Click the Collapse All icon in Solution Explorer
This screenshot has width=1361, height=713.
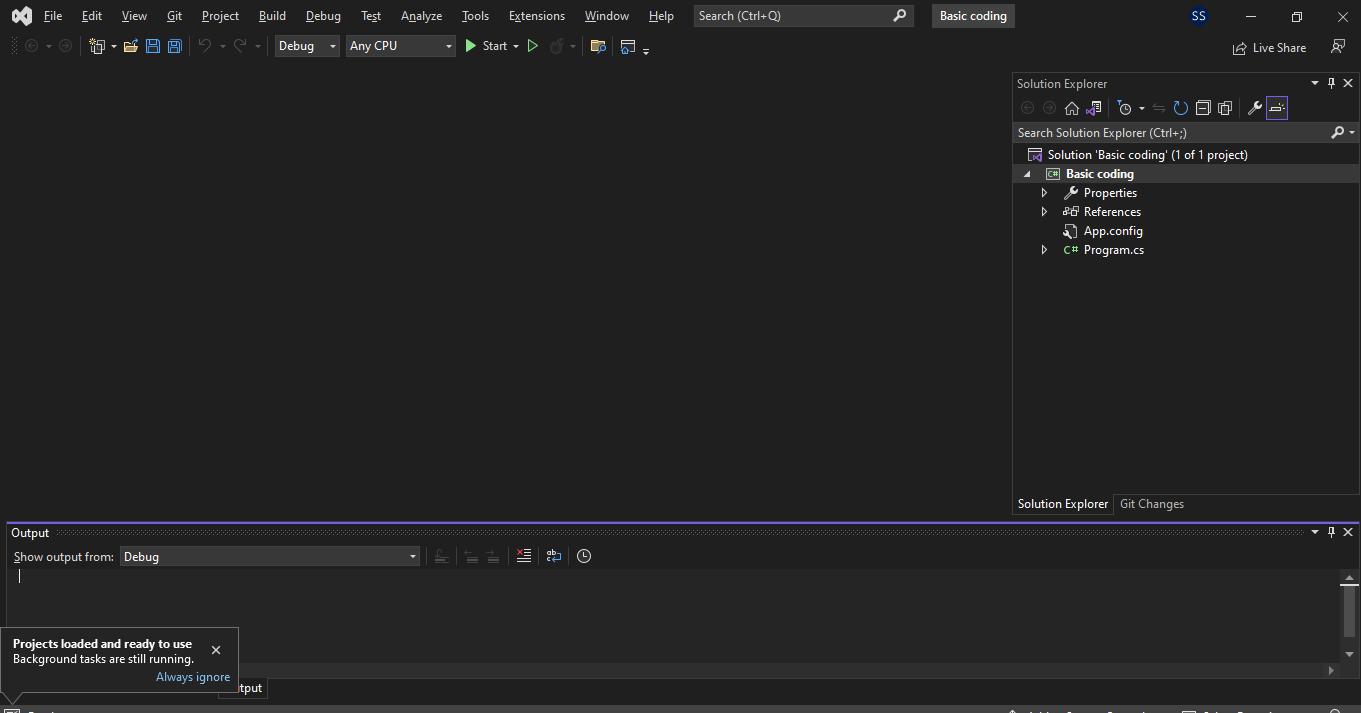[x=1203, y=108]
